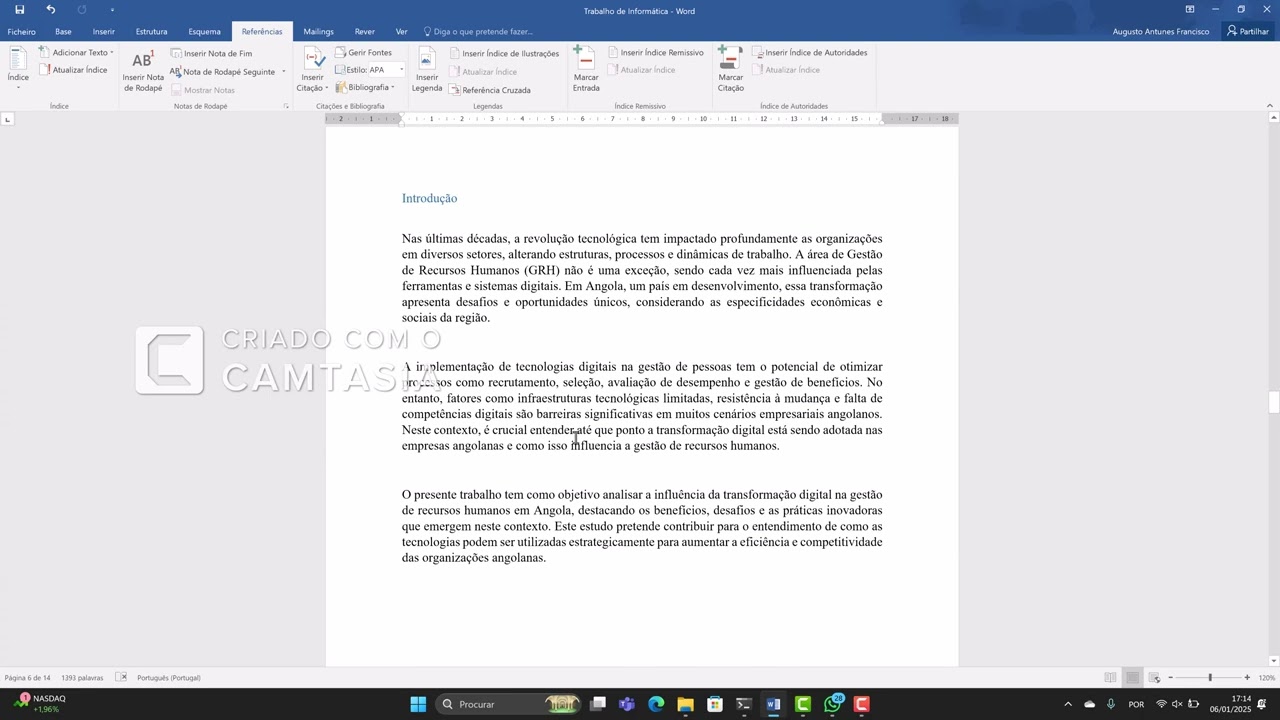
Task: Click Inserir Índice de Autoridades
Action: pos(809,52)
